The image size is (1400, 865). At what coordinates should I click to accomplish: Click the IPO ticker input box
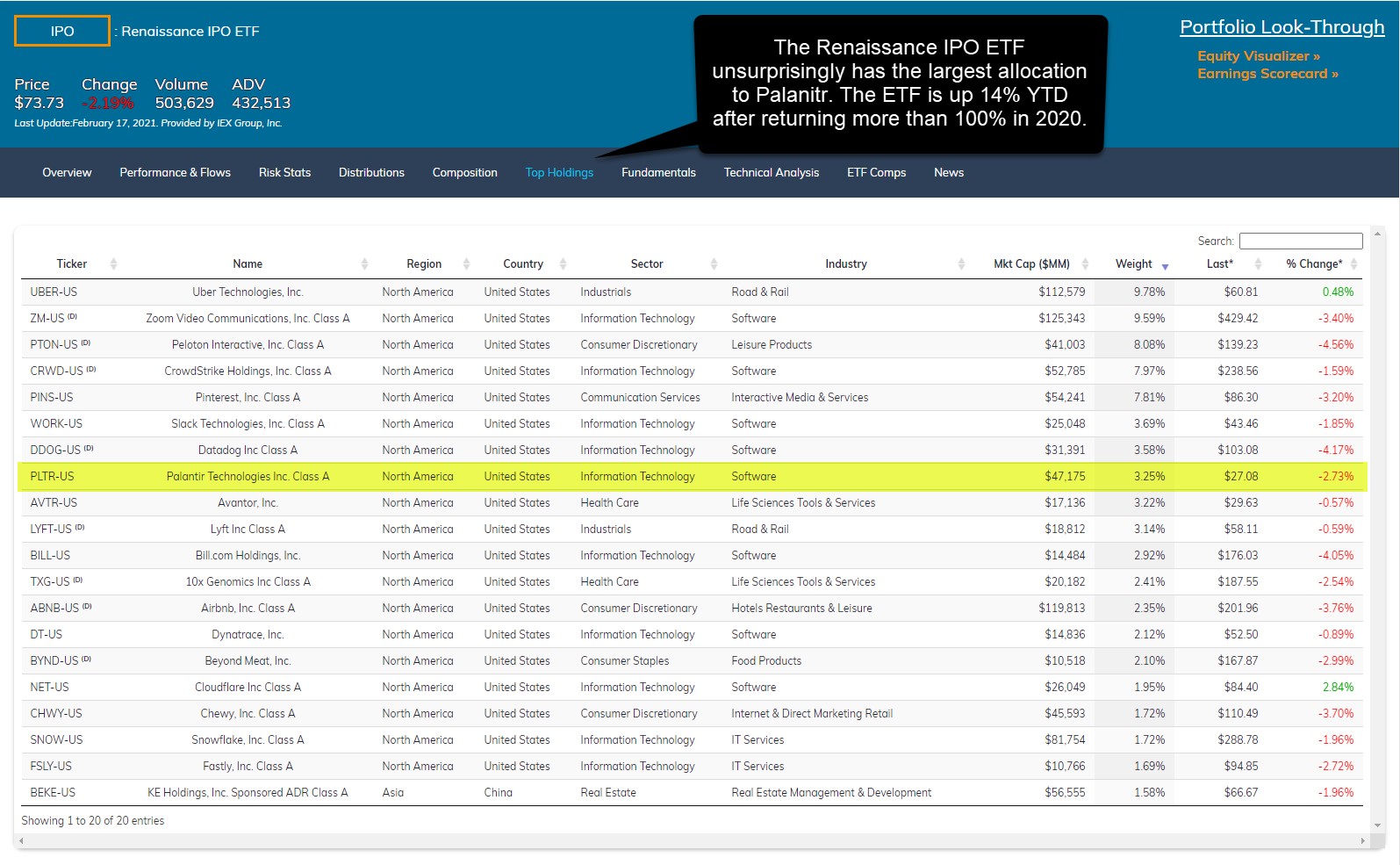62,31
